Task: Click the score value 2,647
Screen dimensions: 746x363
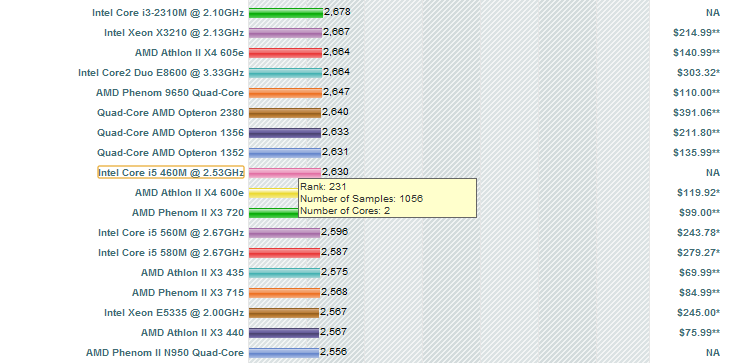Action: [x=336, y=92]
